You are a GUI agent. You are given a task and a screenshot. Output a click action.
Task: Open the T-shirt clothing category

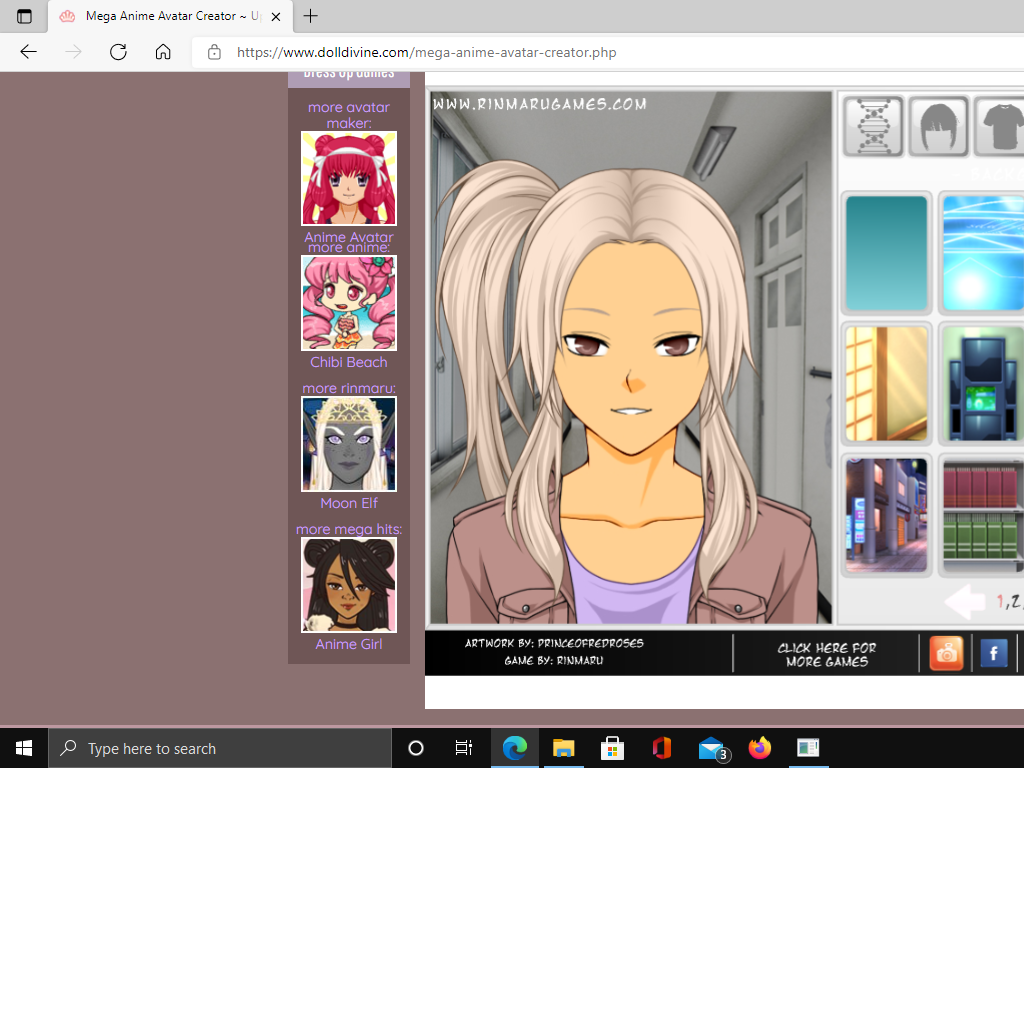click(x=999, y=127)
